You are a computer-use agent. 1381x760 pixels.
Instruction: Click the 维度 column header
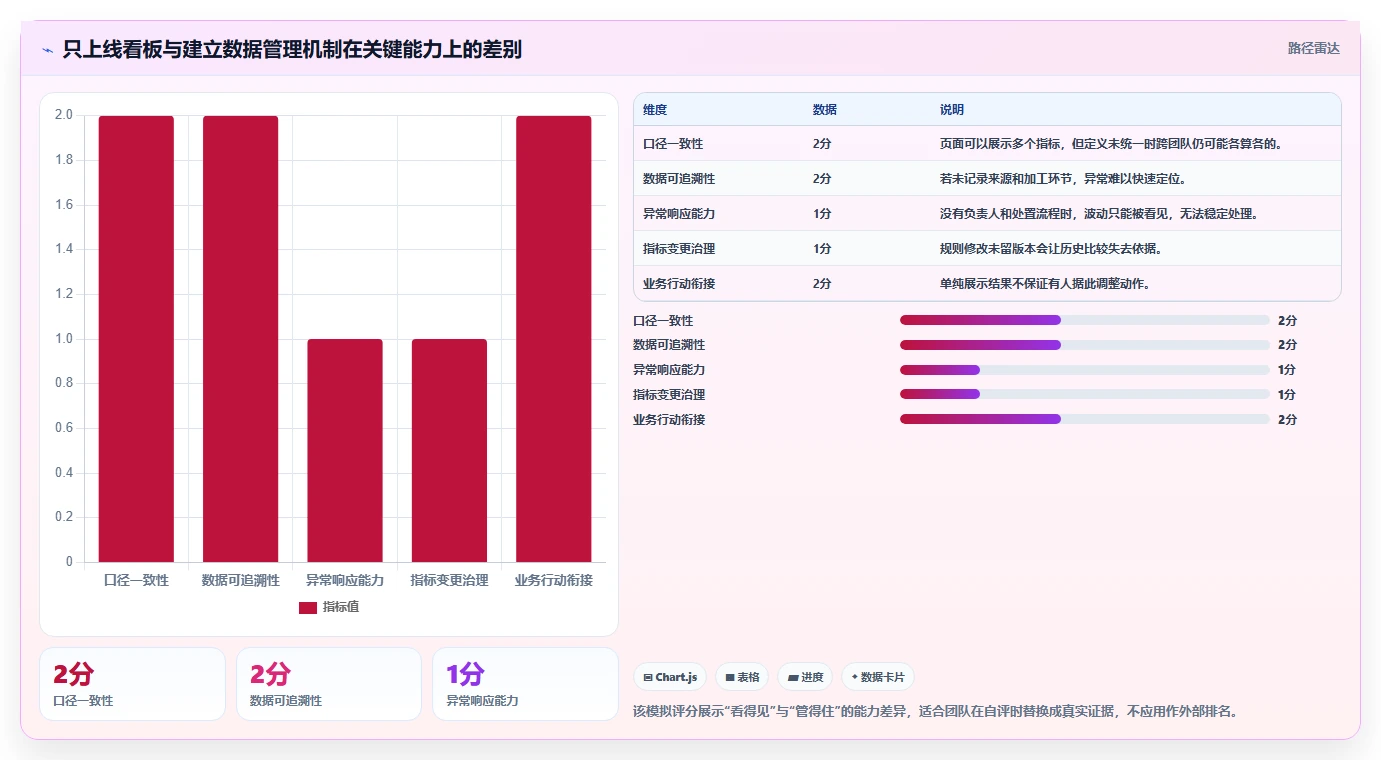click(655, 109)
